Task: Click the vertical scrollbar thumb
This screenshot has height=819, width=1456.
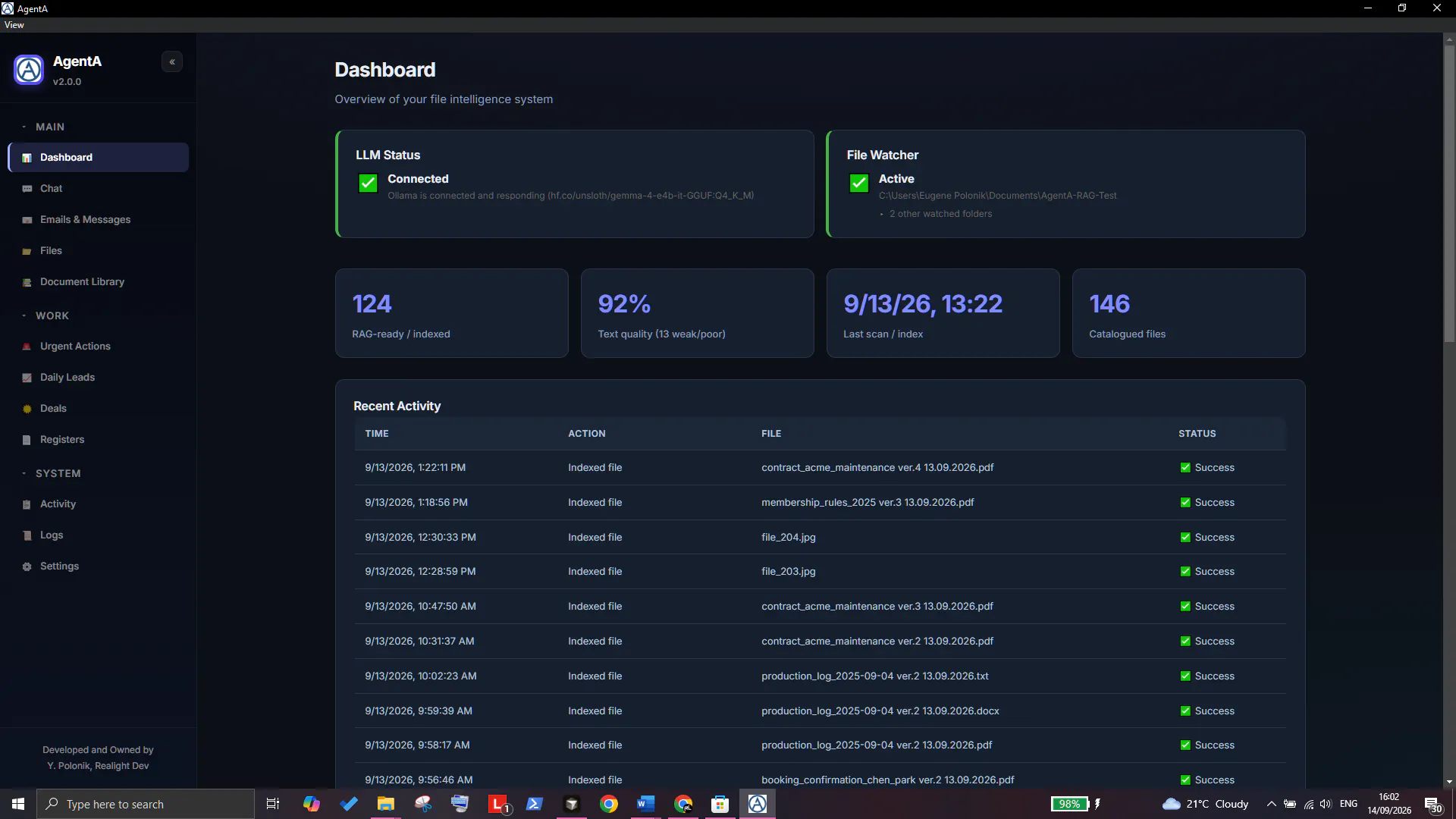Action: [1449, 193]
